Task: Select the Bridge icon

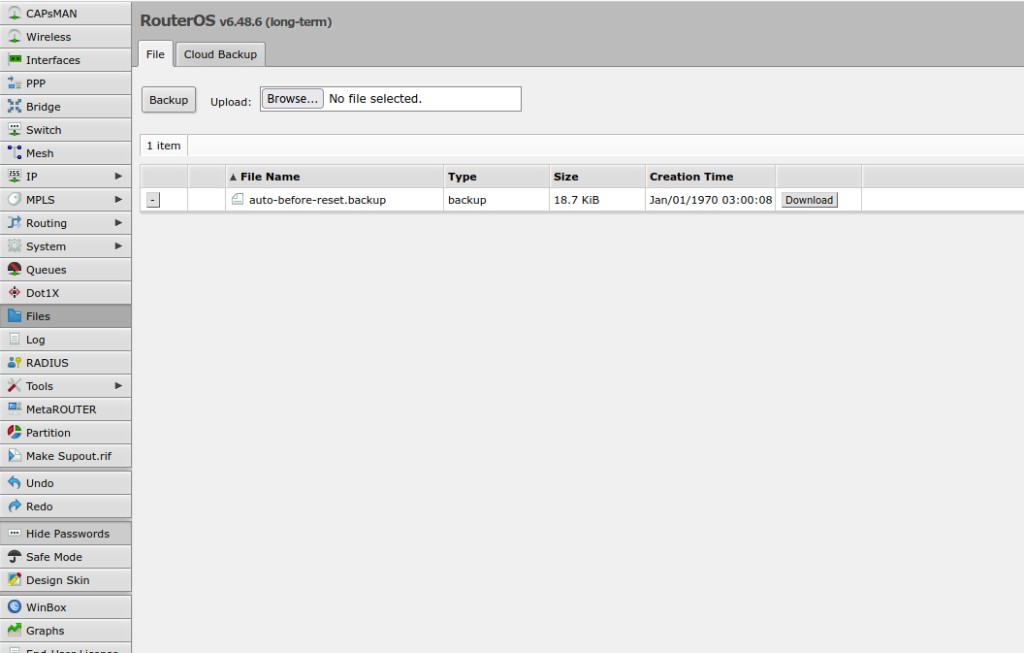Action: point(14,106)
